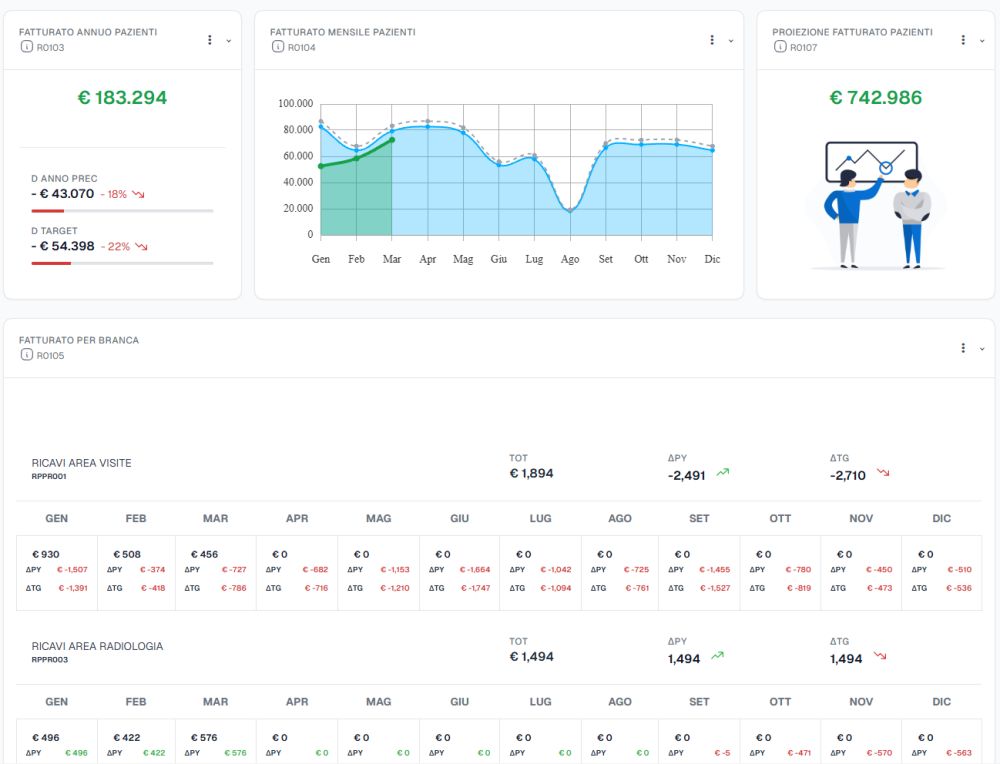The width and height of the screenshot is (1000, 764).
Task: Click Area Radiologia TOT value € 1,494
Action: [x=531, y=656]
